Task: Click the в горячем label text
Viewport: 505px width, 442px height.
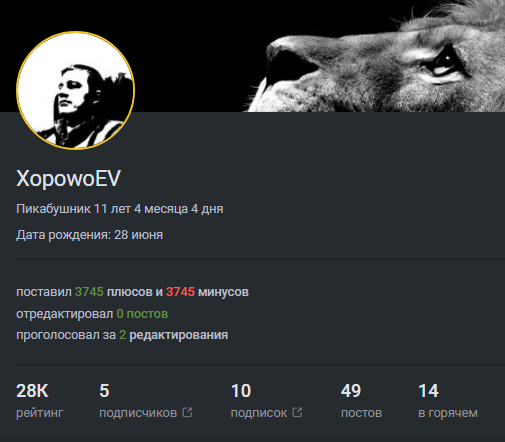Action: 448,413
